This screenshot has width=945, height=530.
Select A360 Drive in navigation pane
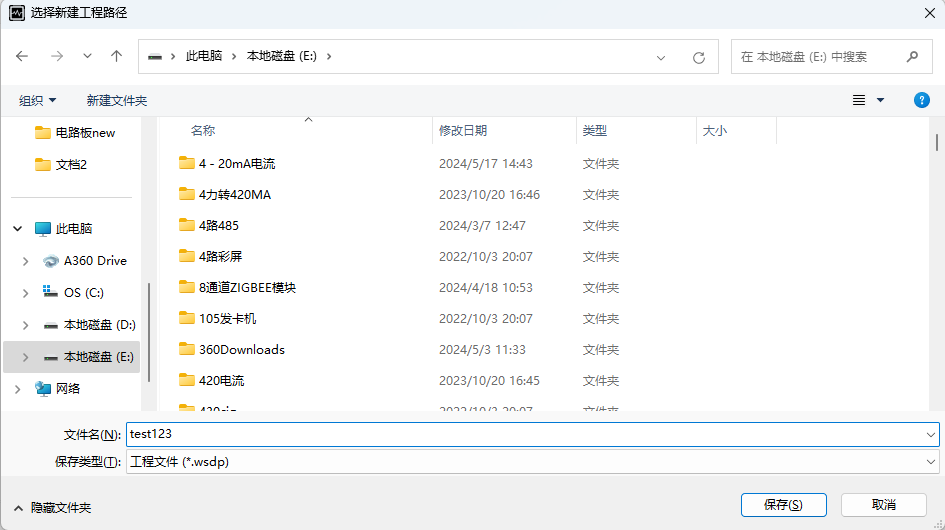tap(85, 261)
